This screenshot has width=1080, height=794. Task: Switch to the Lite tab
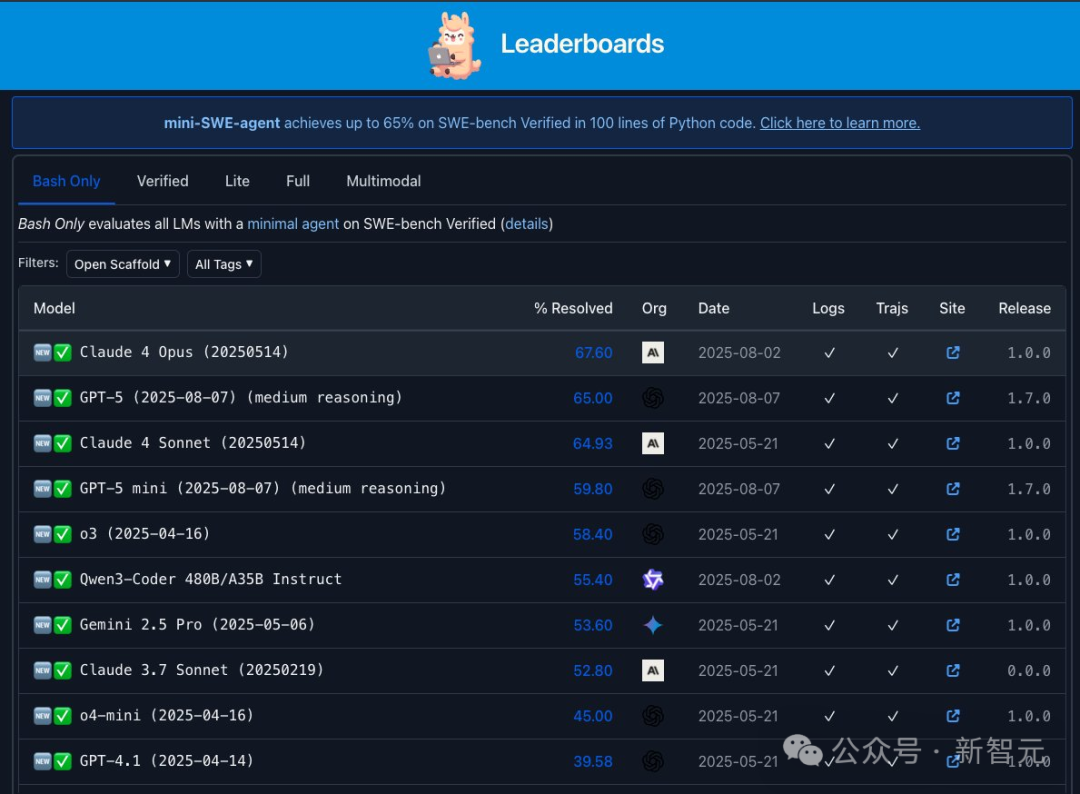[237, 181]
